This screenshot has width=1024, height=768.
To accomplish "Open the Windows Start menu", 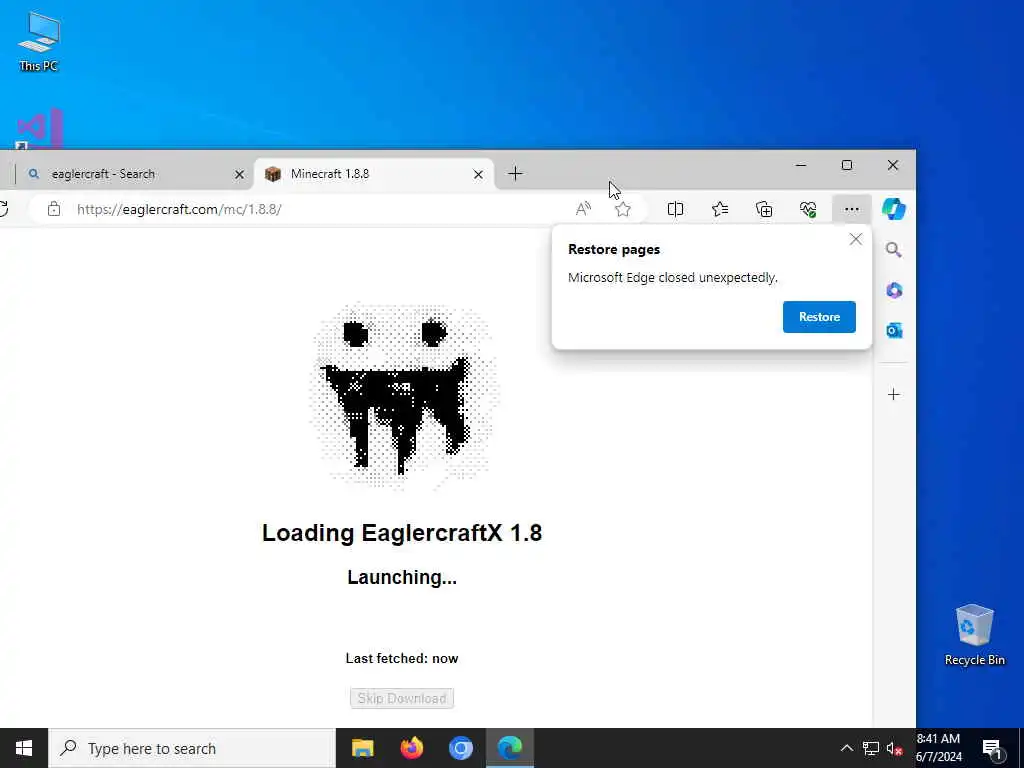I will (x=24, y=748).
